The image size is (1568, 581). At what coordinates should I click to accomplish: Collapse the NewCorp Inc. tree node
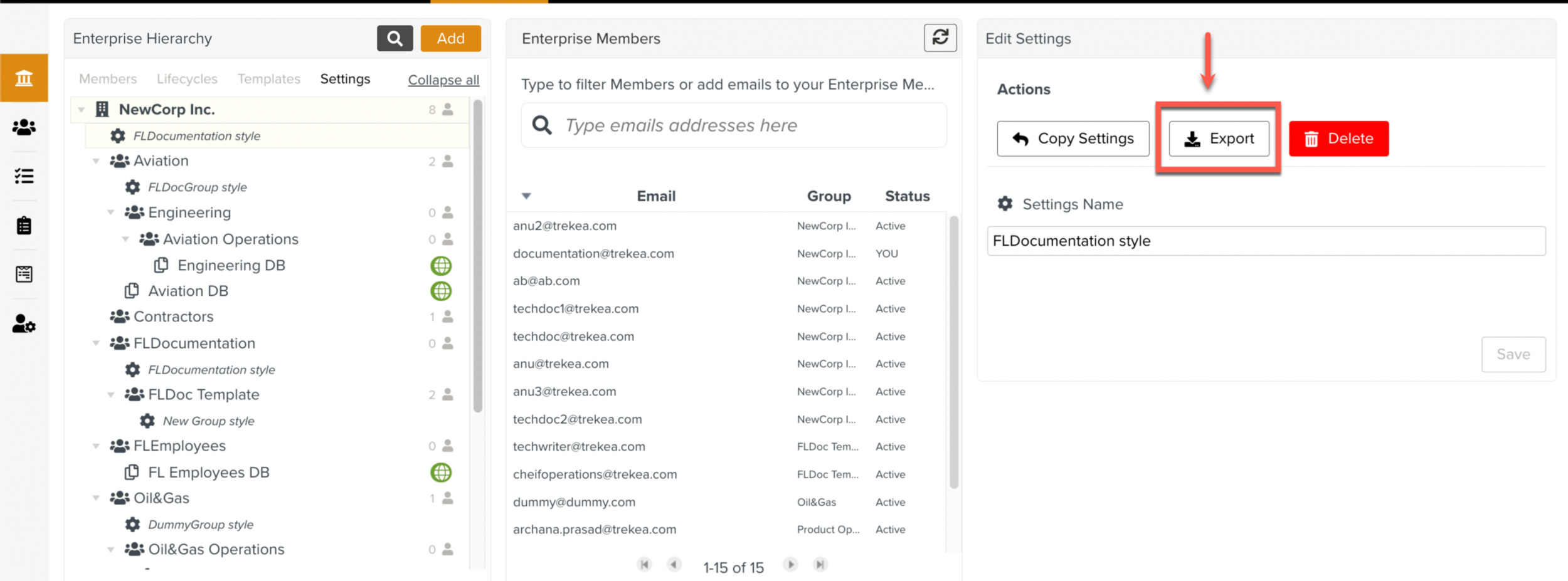[x=82, y=110]
